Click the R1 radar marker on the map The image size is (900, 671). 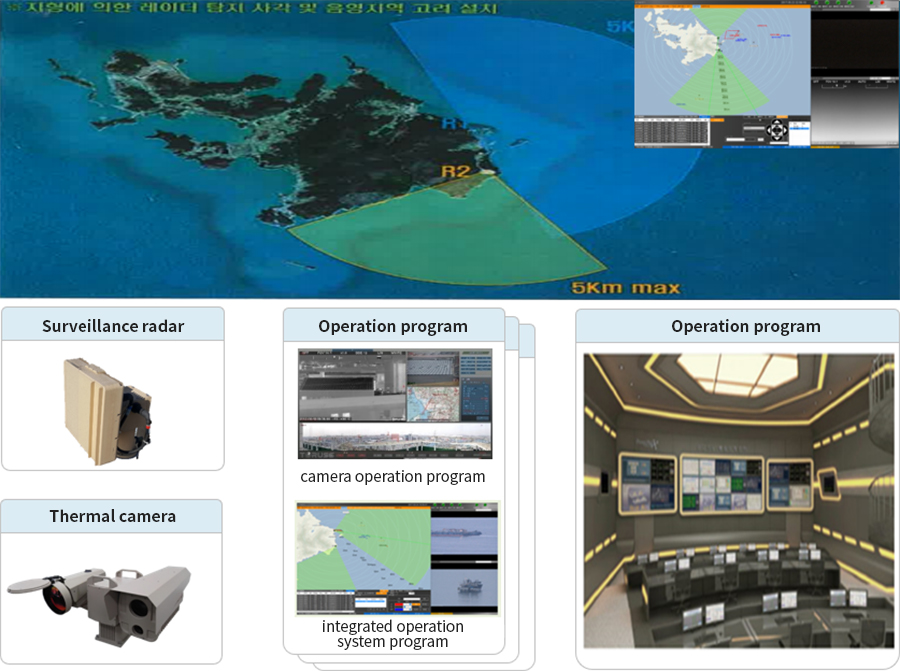point(453,123)
